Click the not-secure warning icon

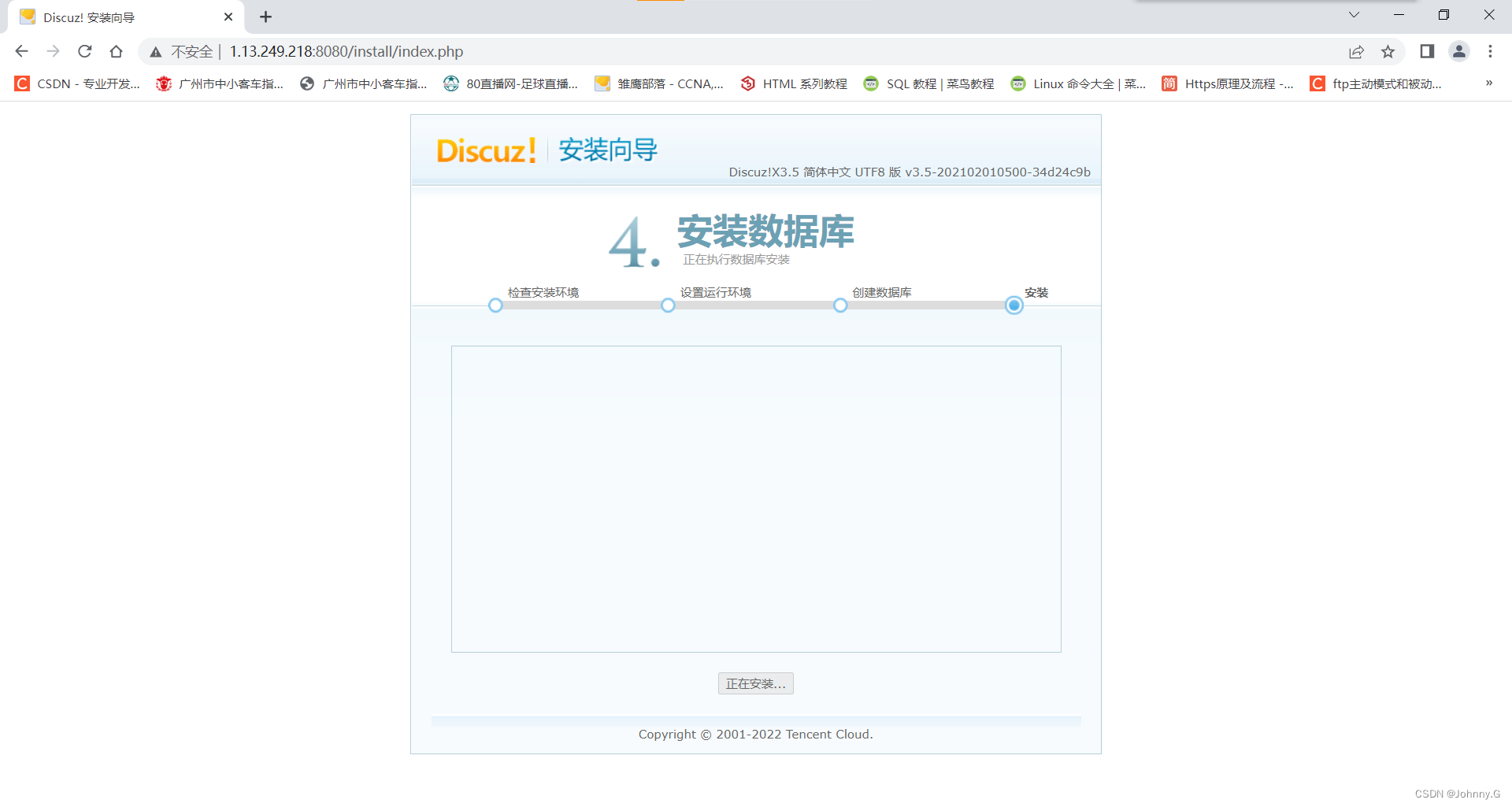pyautogui.click(x=156, y=52)
